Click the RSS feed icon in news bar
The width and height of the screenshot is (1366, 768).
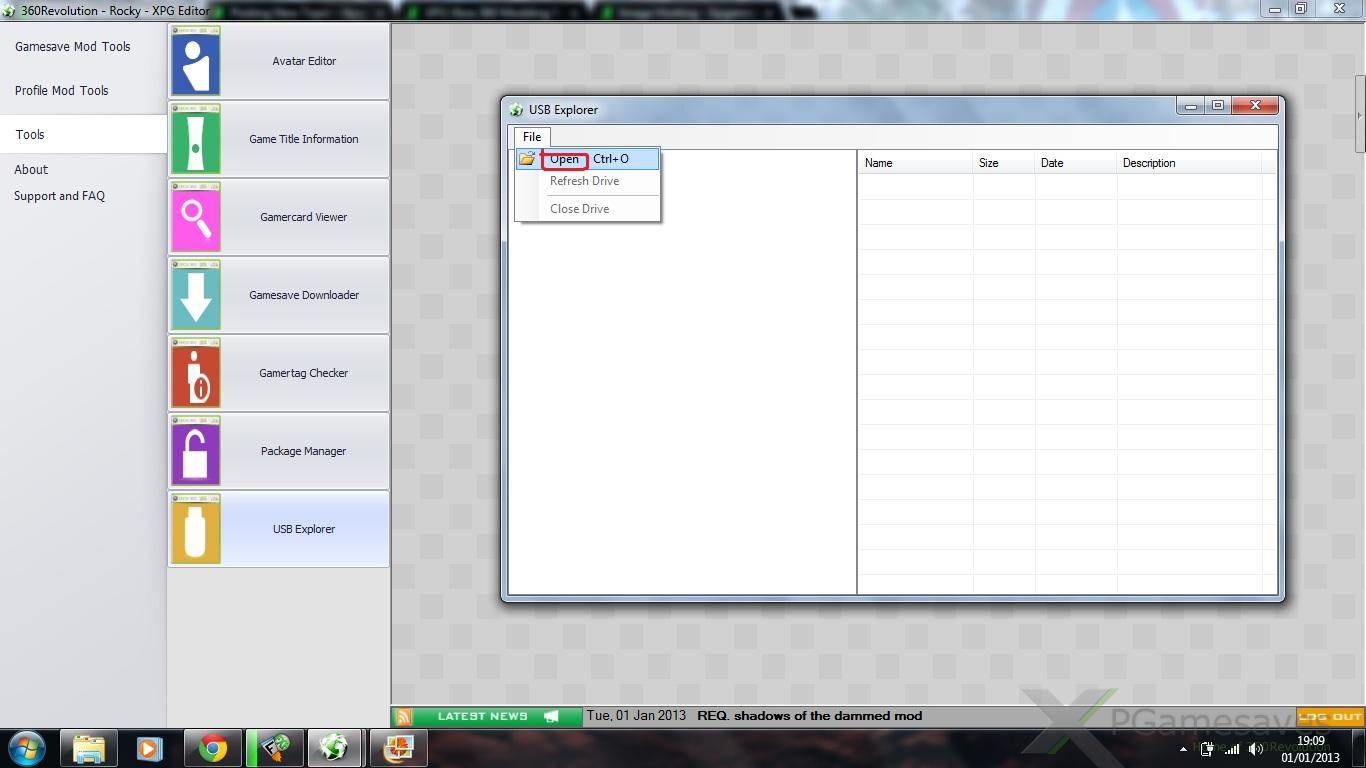pos(404,716)
